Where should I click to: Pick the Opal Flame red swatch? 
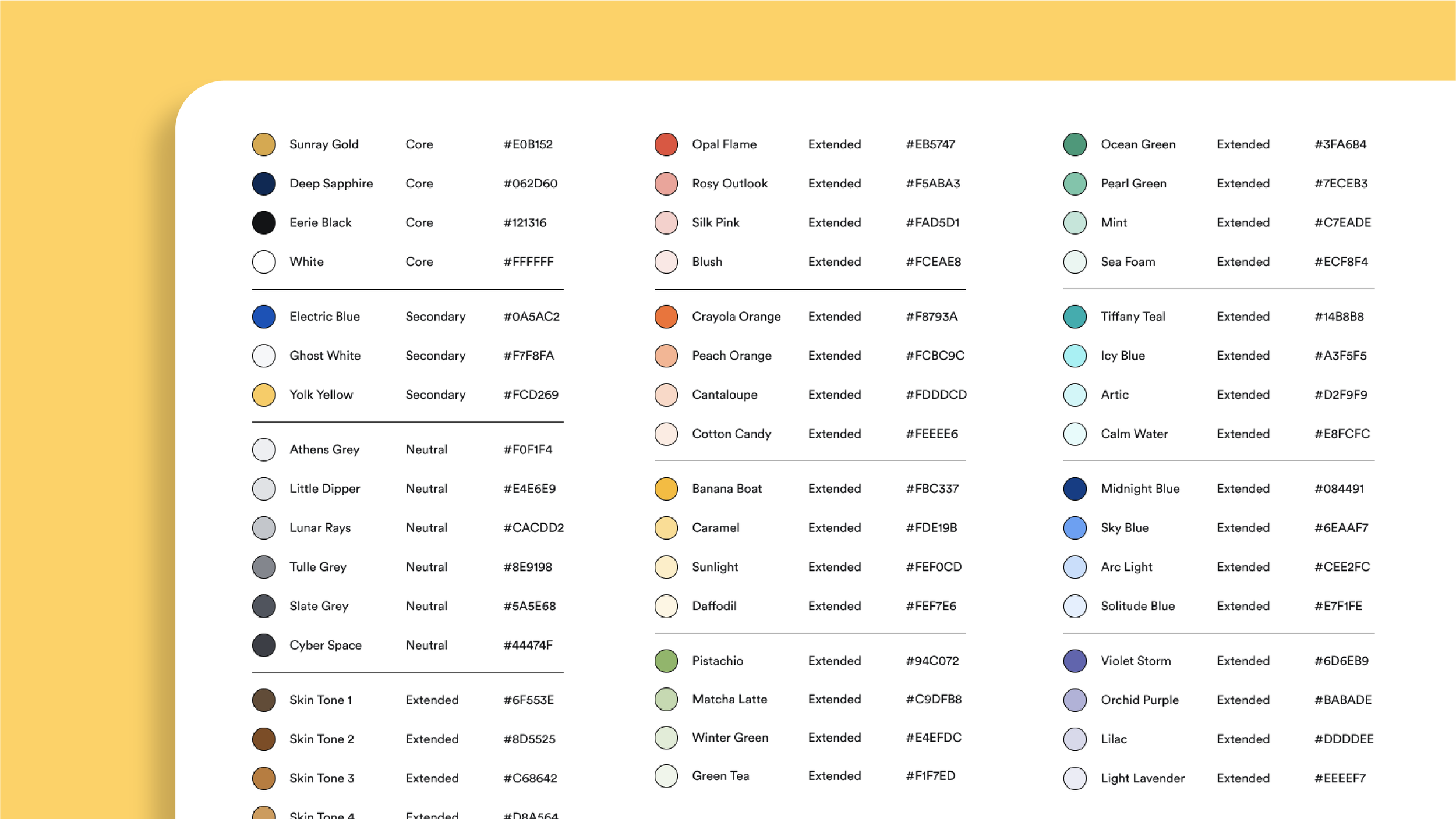tap(666, 144)
